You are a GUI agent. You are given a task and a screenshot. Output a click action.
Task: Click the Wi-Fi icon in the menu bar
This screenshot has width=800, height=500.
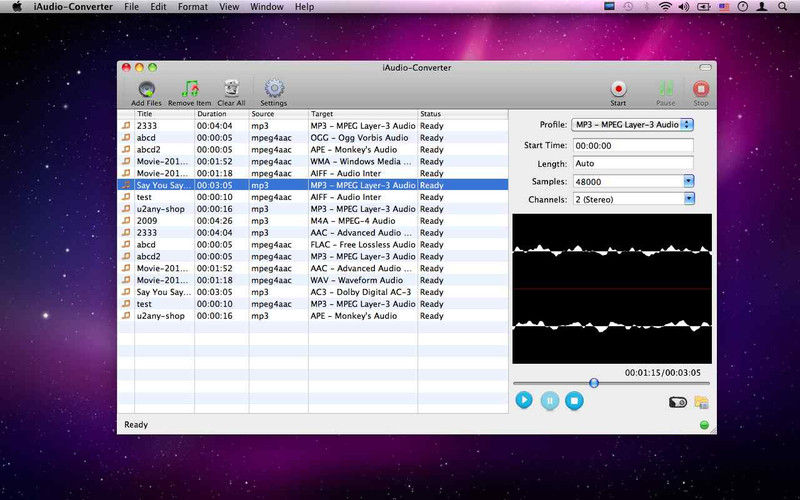pos(665,7)
